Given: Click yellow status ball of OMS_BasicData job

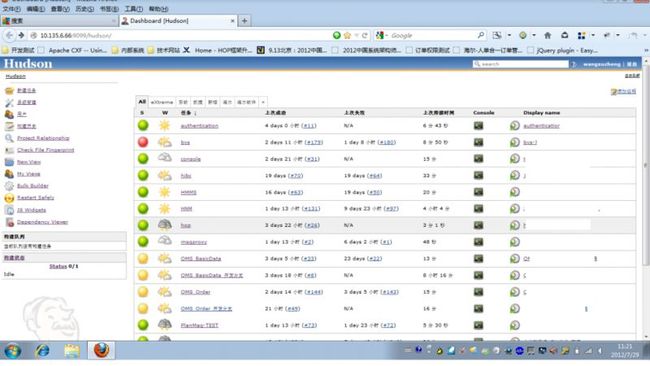Looking at the screenshot, I should (x=143, y=259).
